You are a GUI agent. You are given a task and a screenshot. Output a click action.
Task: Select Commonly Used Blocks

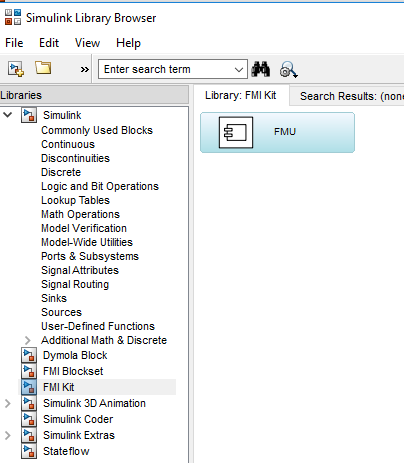(97, 130)
